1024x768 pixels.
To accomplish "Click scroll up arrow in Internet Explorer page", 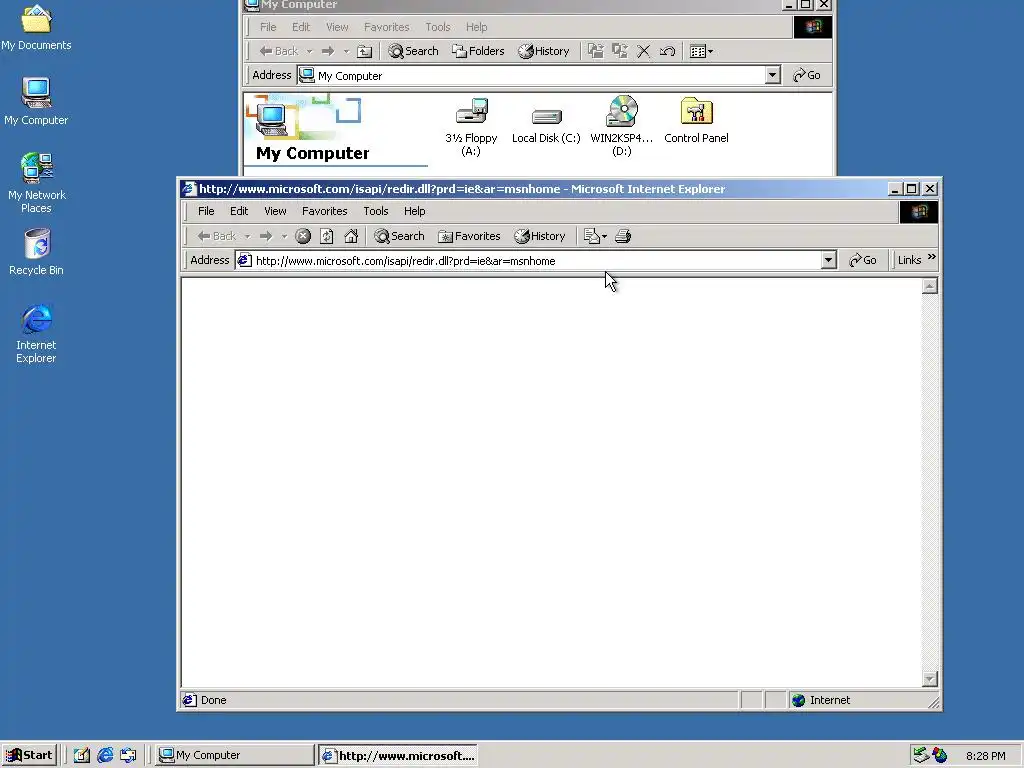I will point(930,286).
